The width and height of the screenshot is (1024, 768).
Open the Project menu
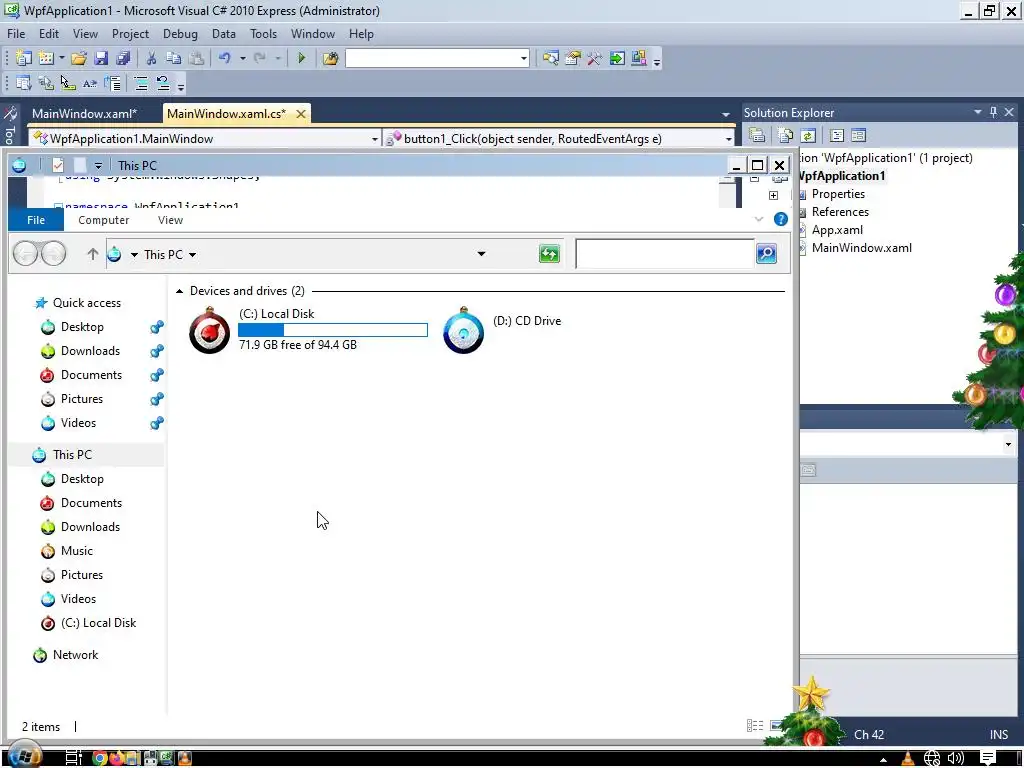(130, 34)
